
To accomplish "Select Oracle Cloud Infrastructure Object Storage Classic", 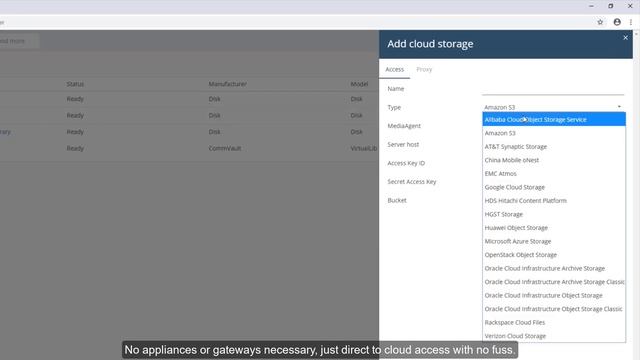I will tap(554, 309).
